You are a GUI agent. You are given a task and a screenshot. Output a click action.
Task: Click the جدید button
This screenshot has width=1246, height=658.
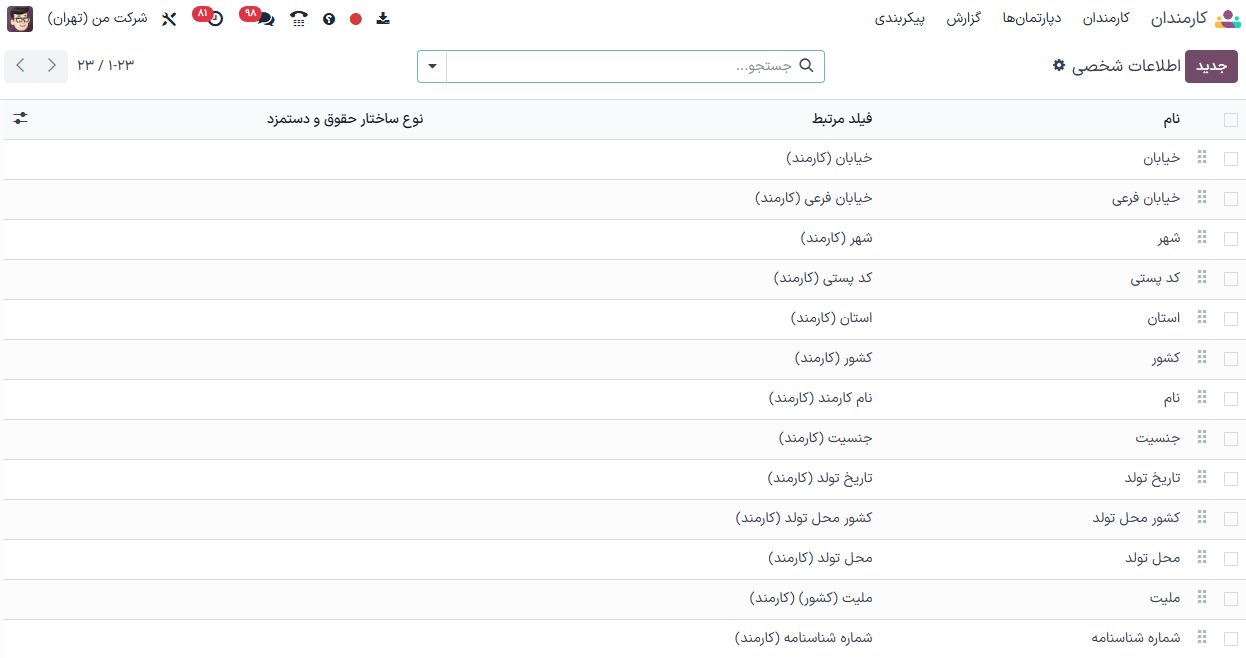click(x=1211, y=66)
